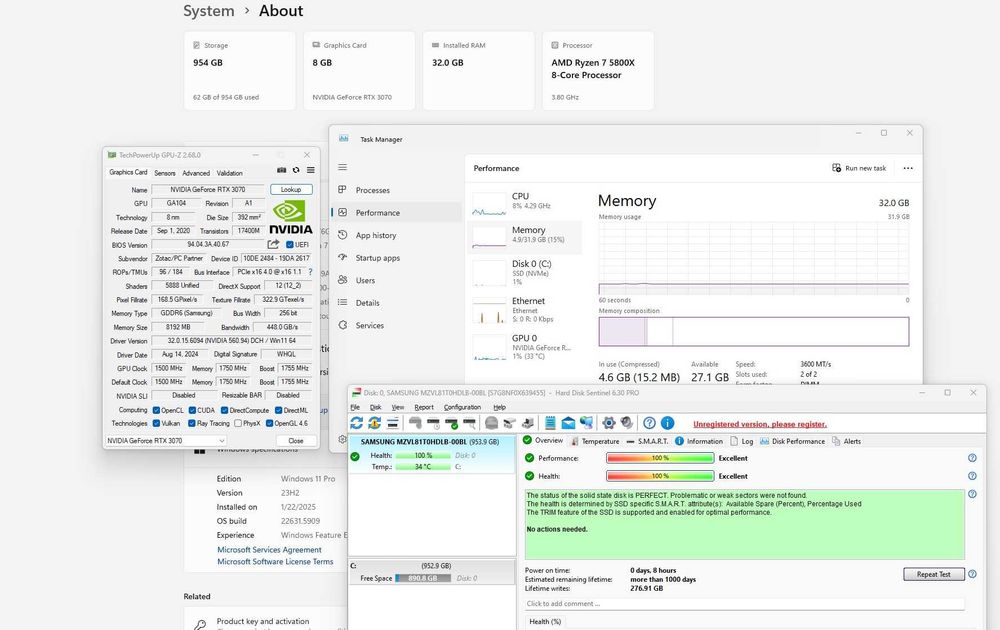This screenshot has width=1000, height=630.
Task: Open the GPU selection dropdown in GPU-Z
Action: click(x=166, y=441)
